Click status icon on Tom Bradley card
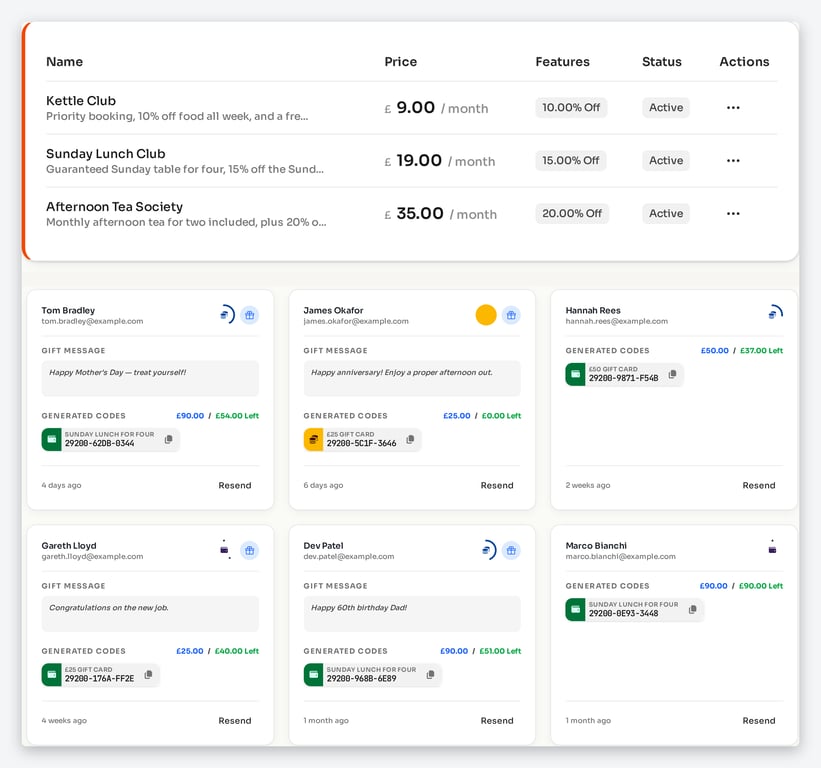Viewport: 821px width, 768px height. 227,315
